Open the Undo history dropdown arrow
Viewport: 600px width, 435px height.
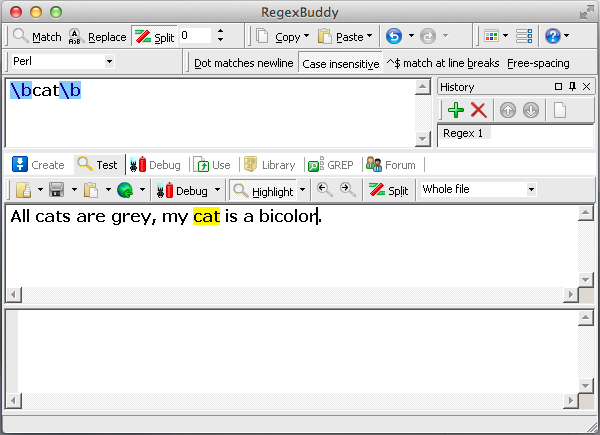click(411, 36)
